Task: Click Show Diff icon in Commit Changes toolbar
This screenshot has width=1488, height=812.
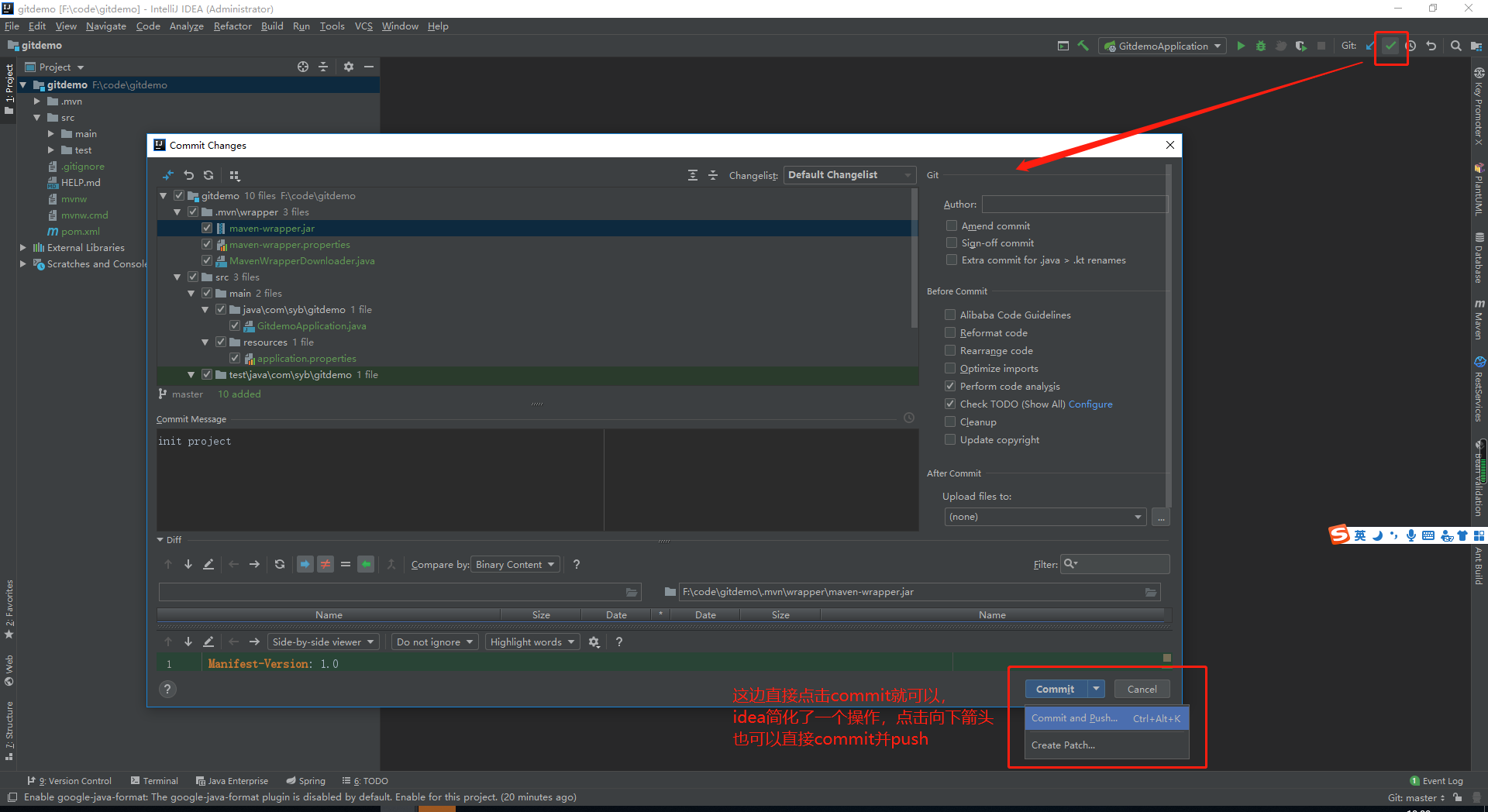Action: (x=168, y=175)
